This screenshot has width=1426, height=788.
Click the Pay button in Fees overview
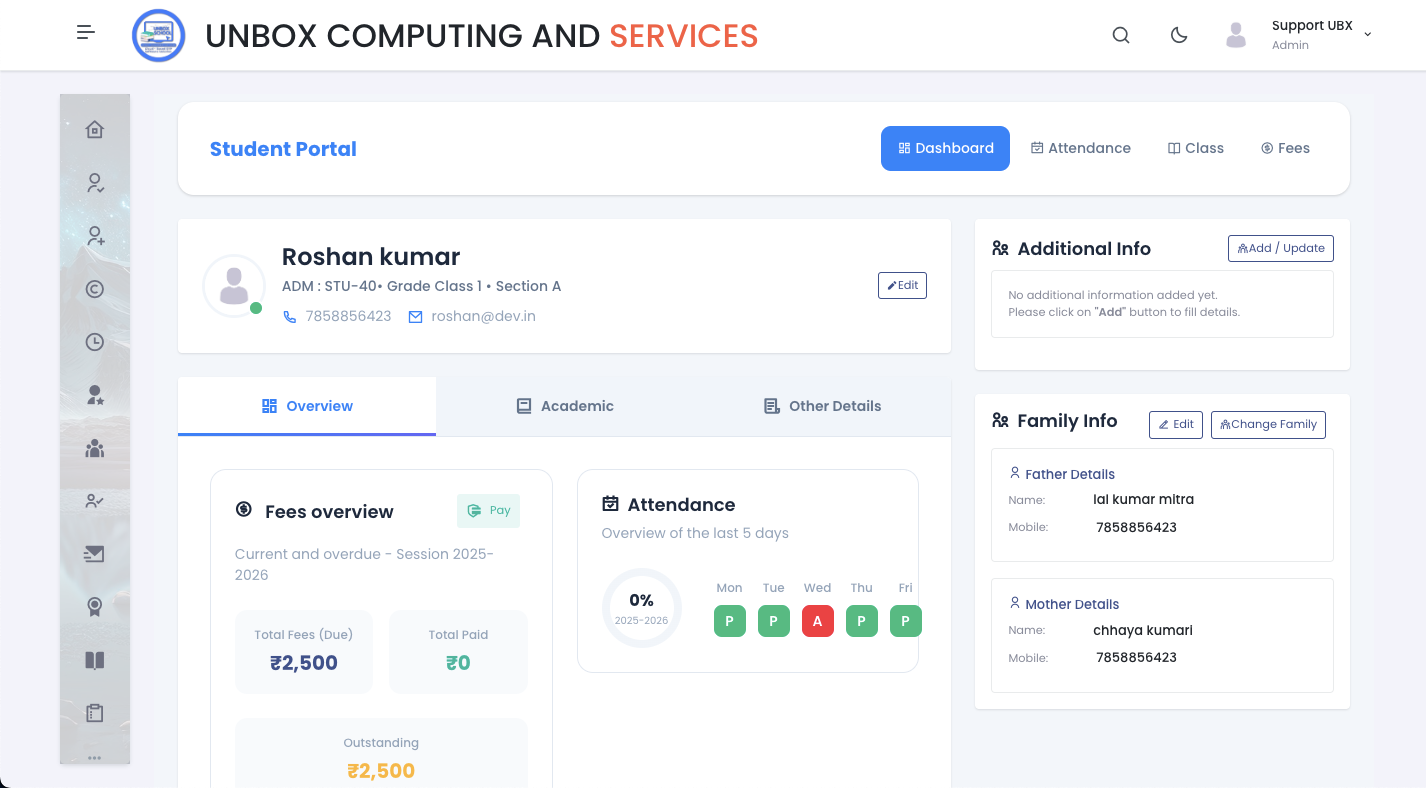pyautogui.click(x=488, y=510)
